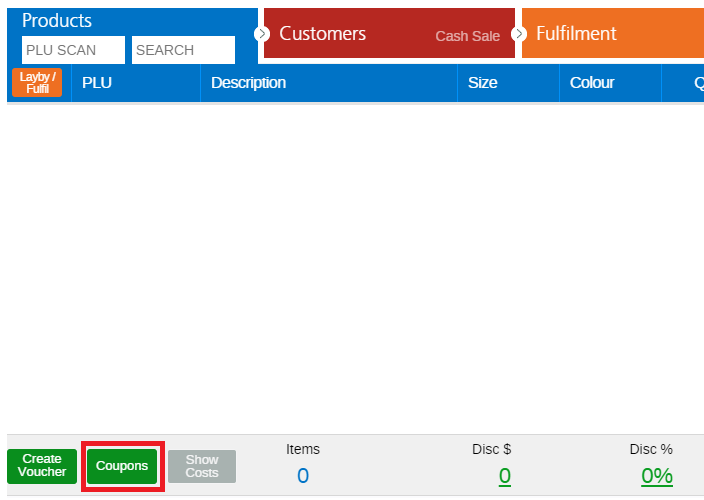The height and width of the screenshot is (500, 704).
Task: Click the arrow icon before Customers
Action: click(262, 34)
